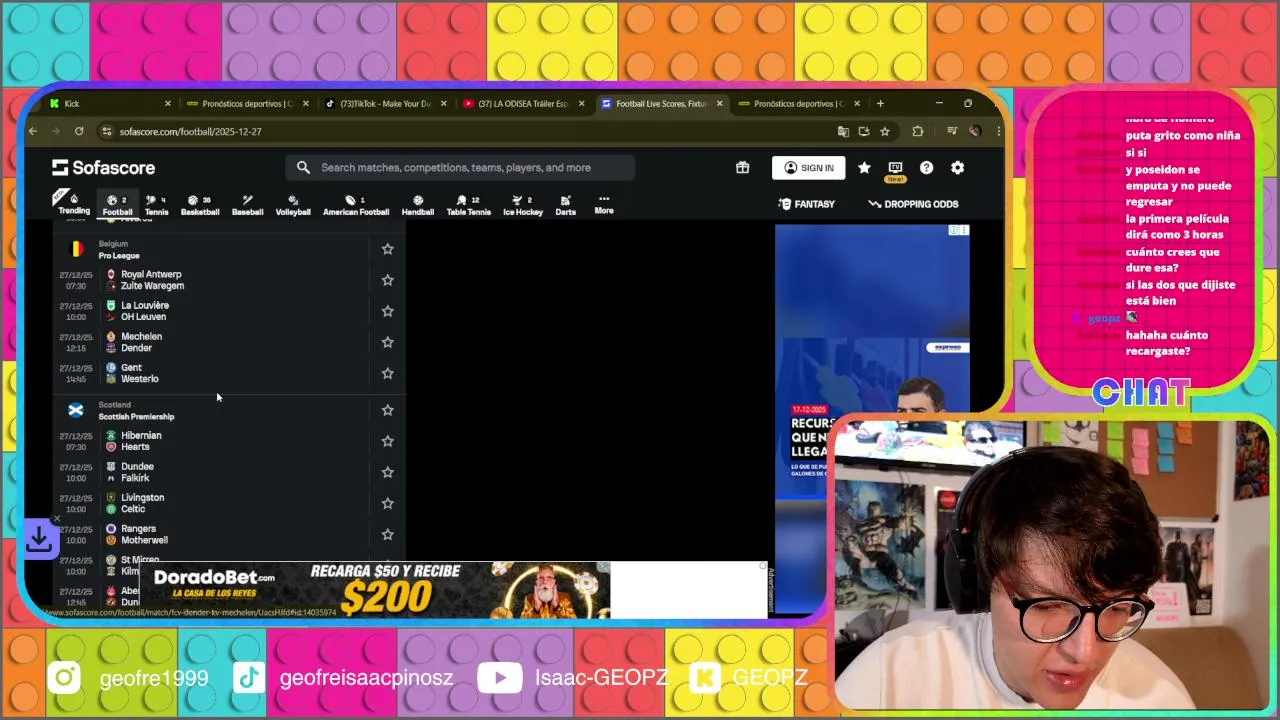Image resolution: width=1280 pixels, height=720 pixels.
Task: Open browser extensions puzzle icon
Action: (x=917, y=131)
